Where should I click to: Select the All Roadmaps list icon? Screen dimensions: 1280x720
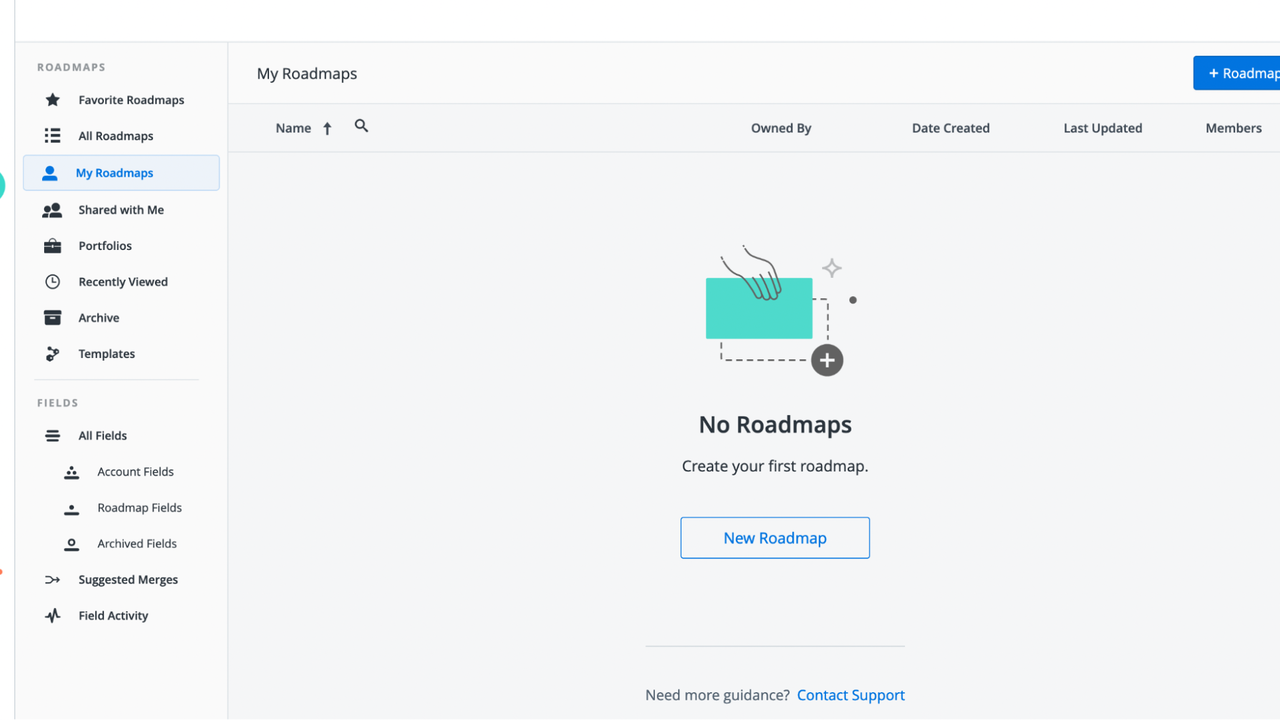pyautogui.click(x=51, y=135)
